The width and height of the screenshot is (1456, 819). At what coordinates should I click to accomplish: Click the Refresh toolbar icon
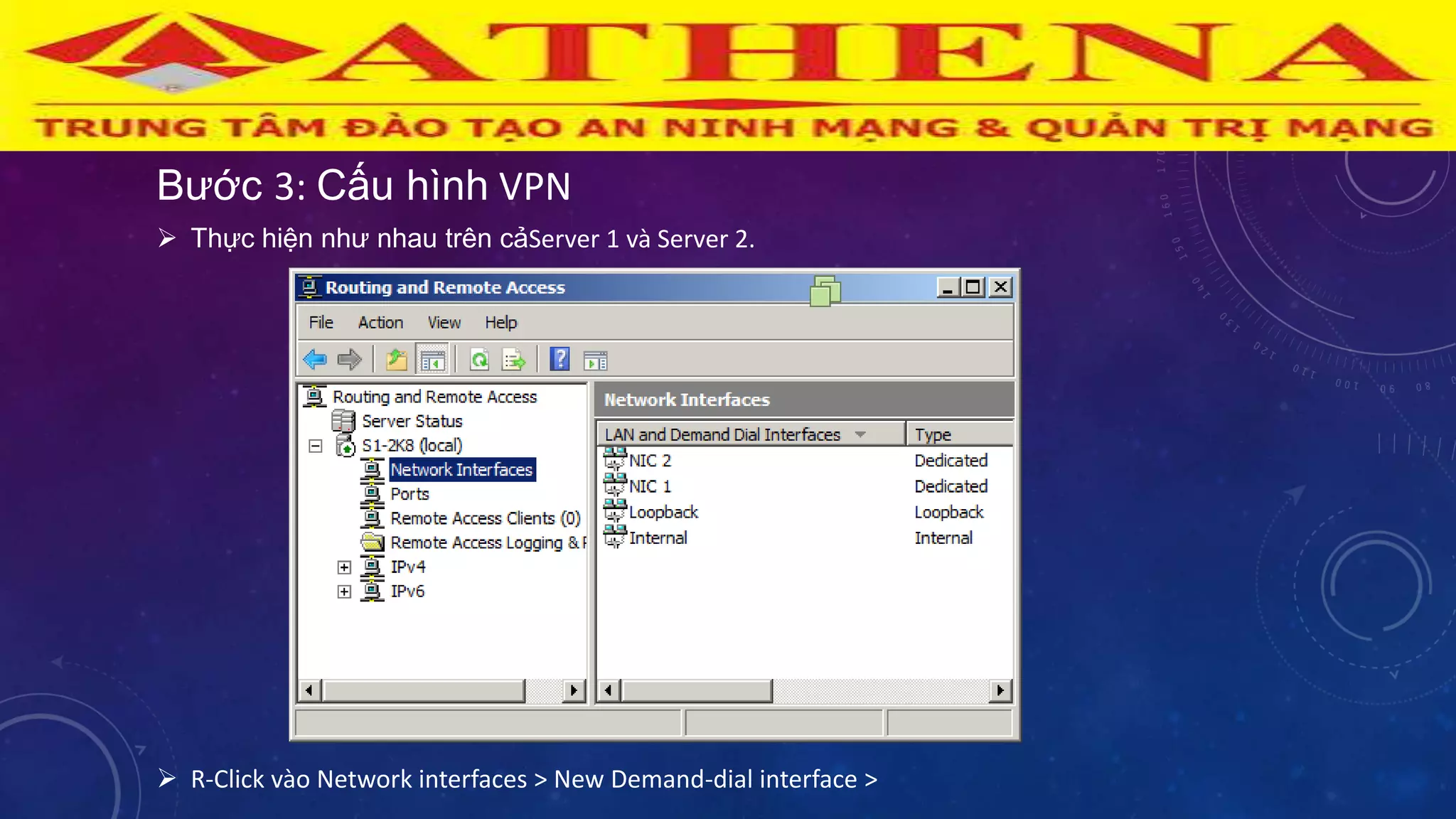tap(480, 360)
